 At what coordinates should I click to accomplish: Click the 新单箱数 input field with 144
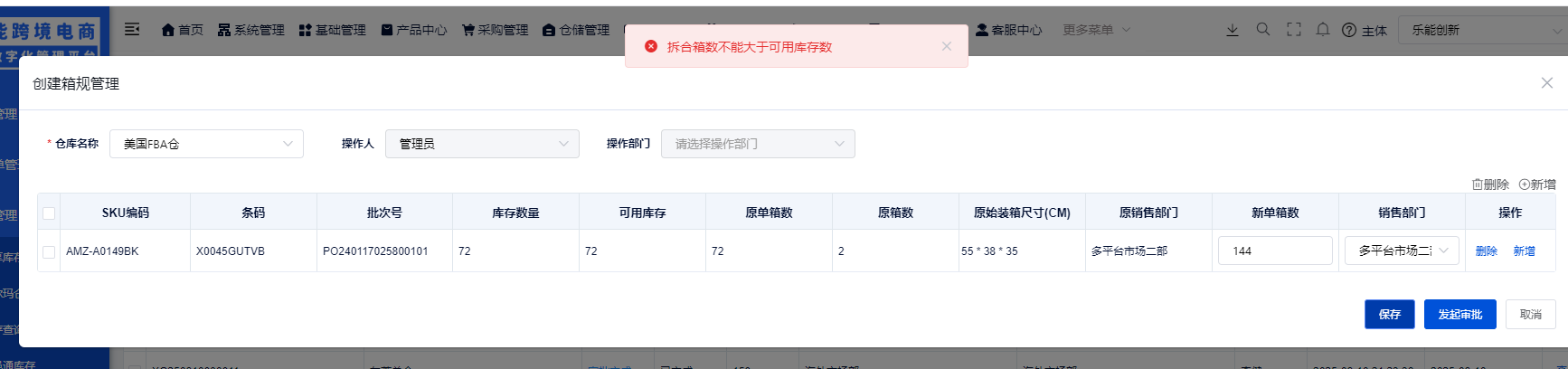[1275, 251]
